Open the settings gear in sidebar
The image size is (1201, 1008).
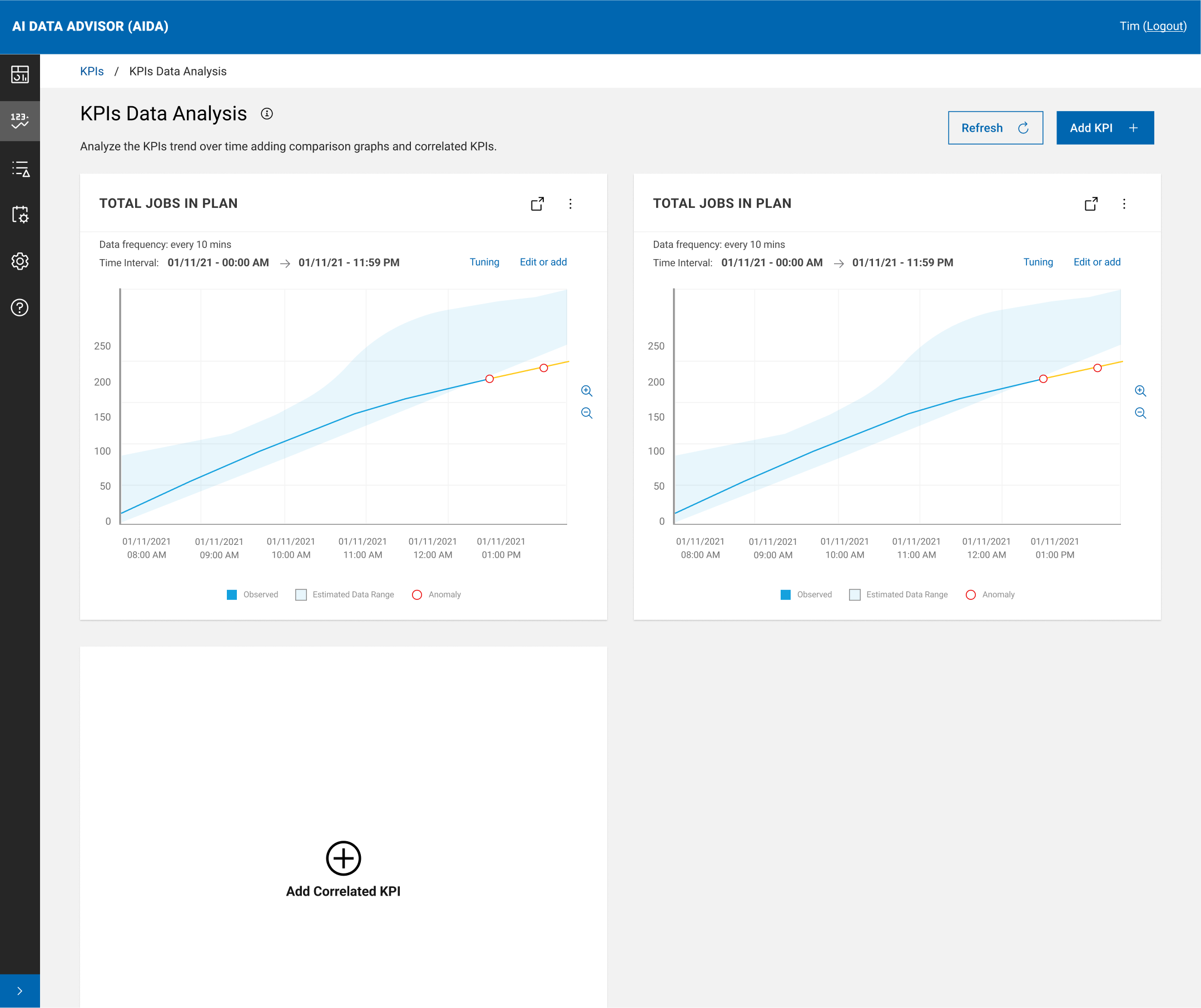[20, 261]
